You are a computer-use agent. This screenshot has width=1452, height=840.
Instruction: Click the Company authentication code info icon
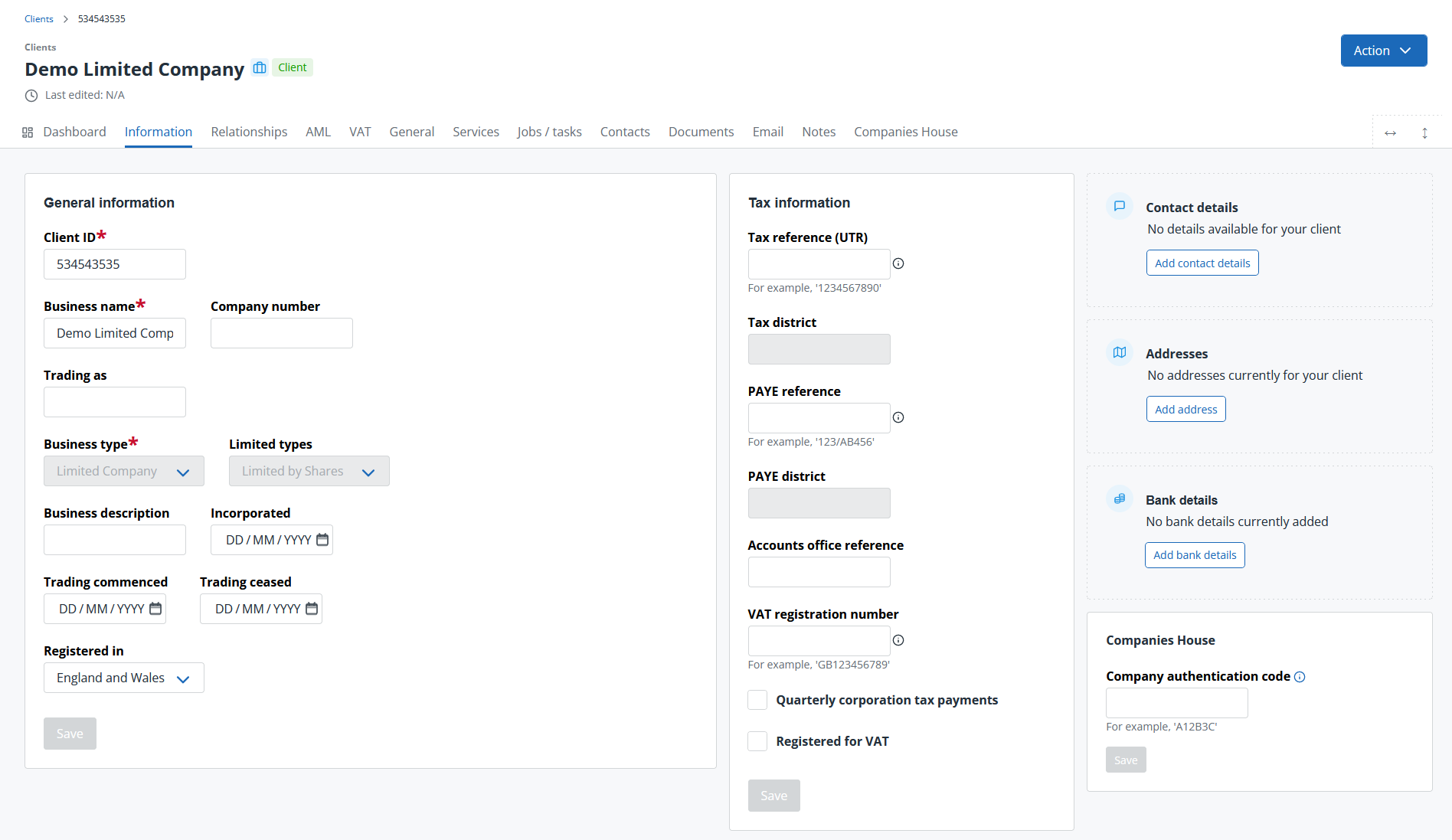[x=1300, y=677]
